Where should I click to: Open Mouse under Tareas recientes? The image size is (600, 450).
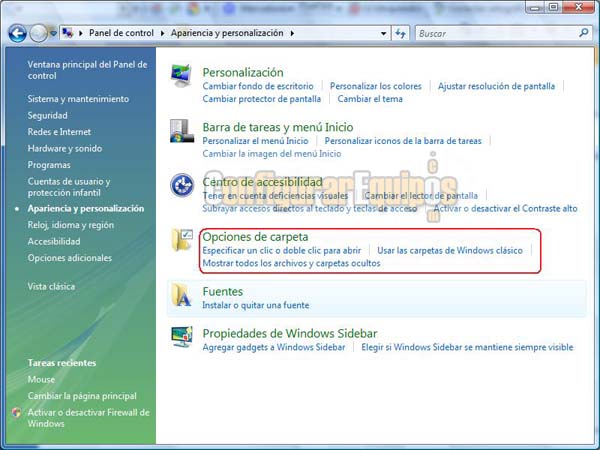coord(41,379)
